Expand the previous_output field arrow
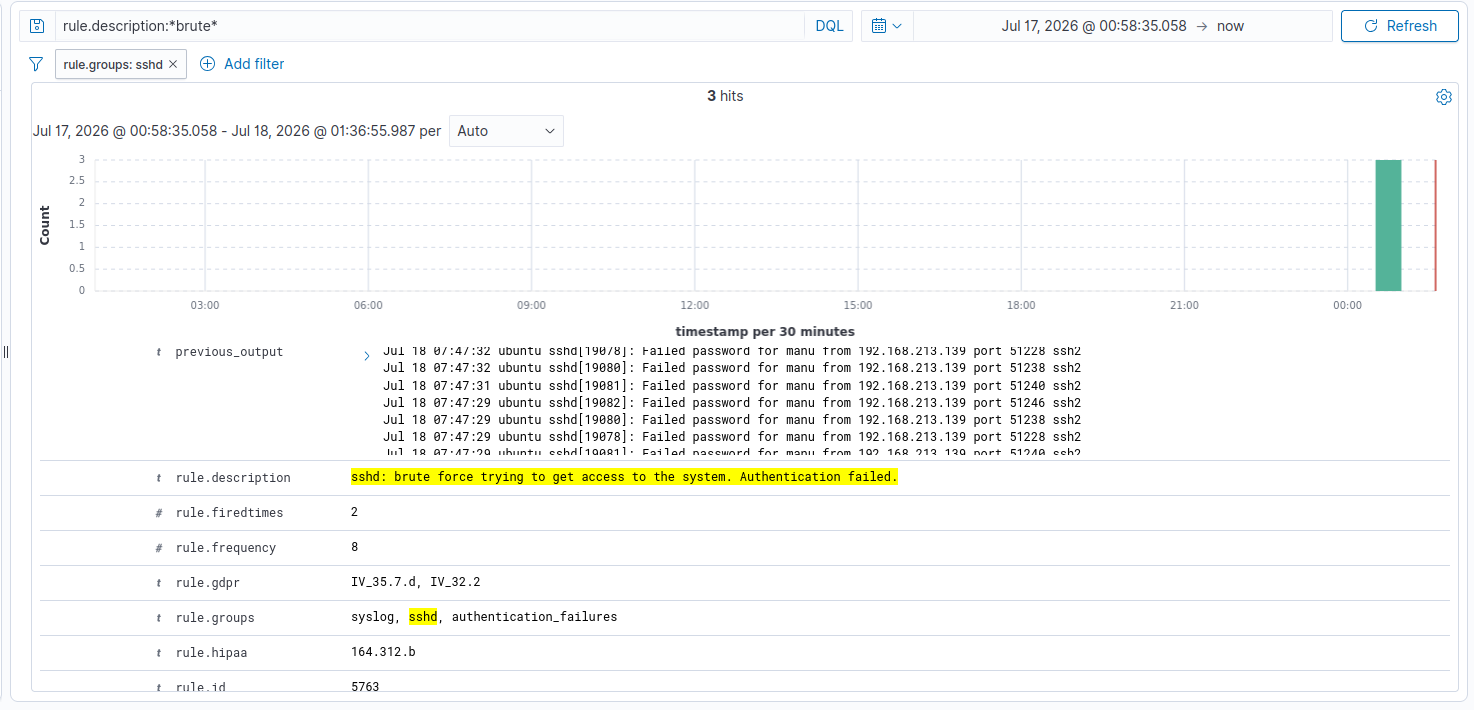 [x=366, y=356]
